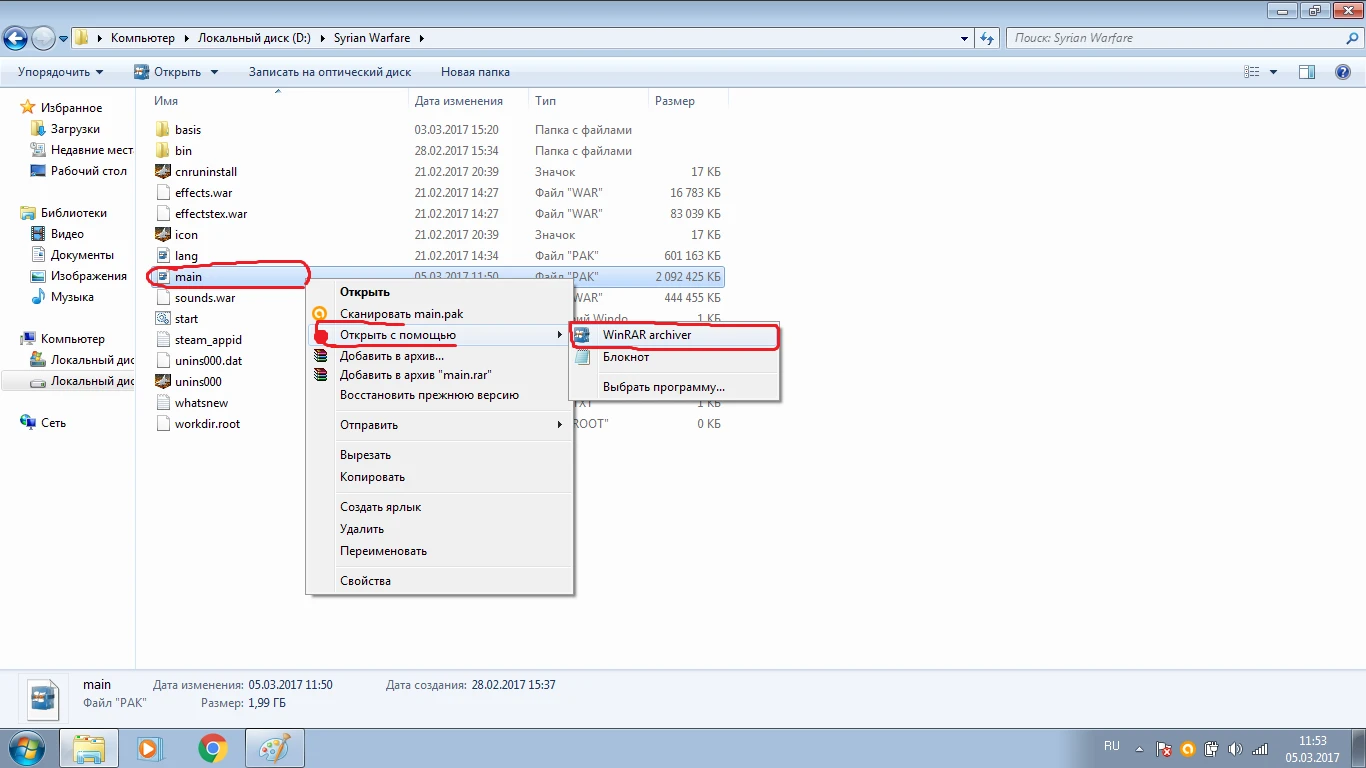Click the star icon next to Избранное
Image resolution: width=1366 pixels, height=768 pixels.
28,108
